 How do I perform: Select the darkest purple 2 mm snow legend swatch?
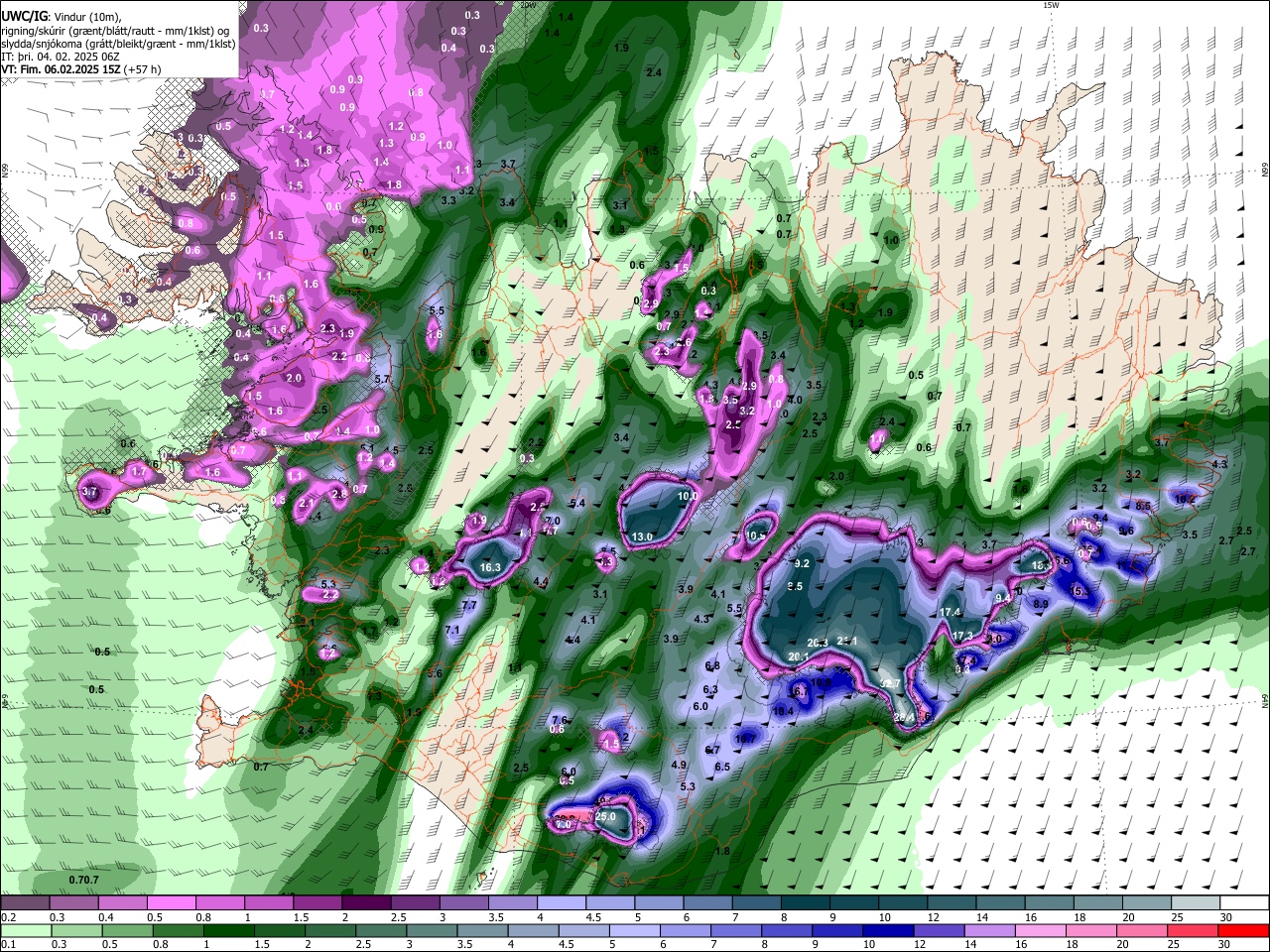(x=366, y=903)
